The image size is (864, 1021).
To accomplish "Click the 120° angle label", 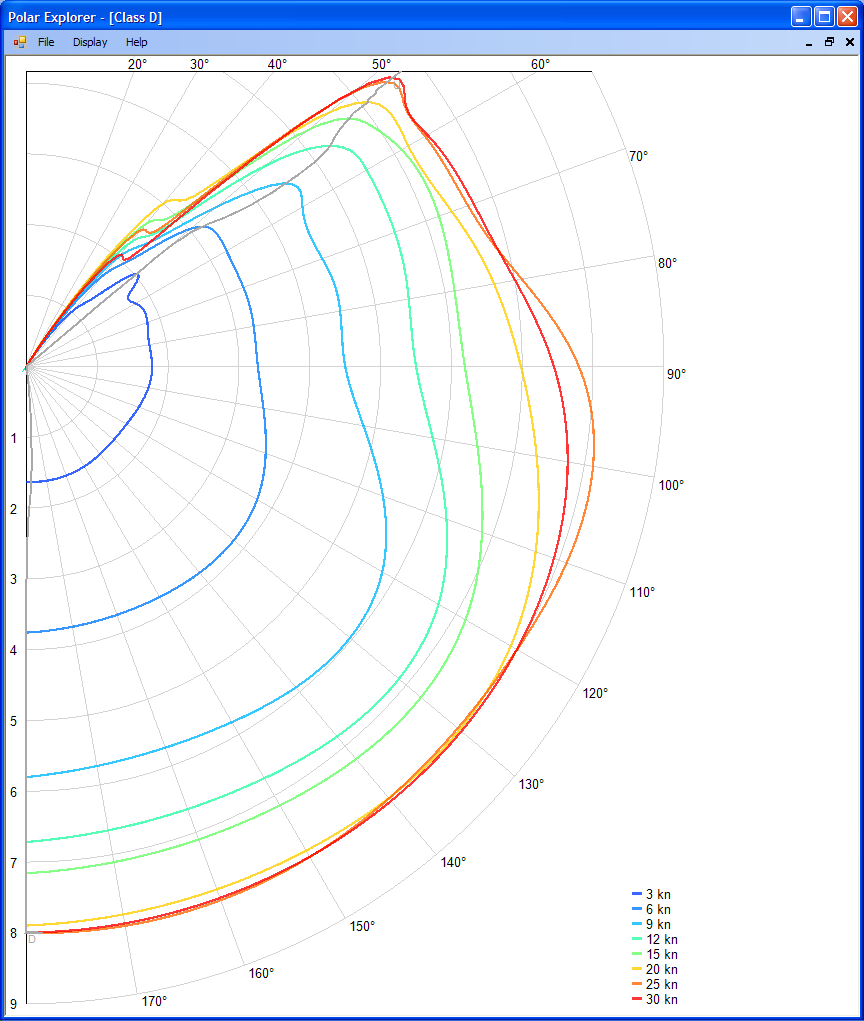I will point(595,693).
